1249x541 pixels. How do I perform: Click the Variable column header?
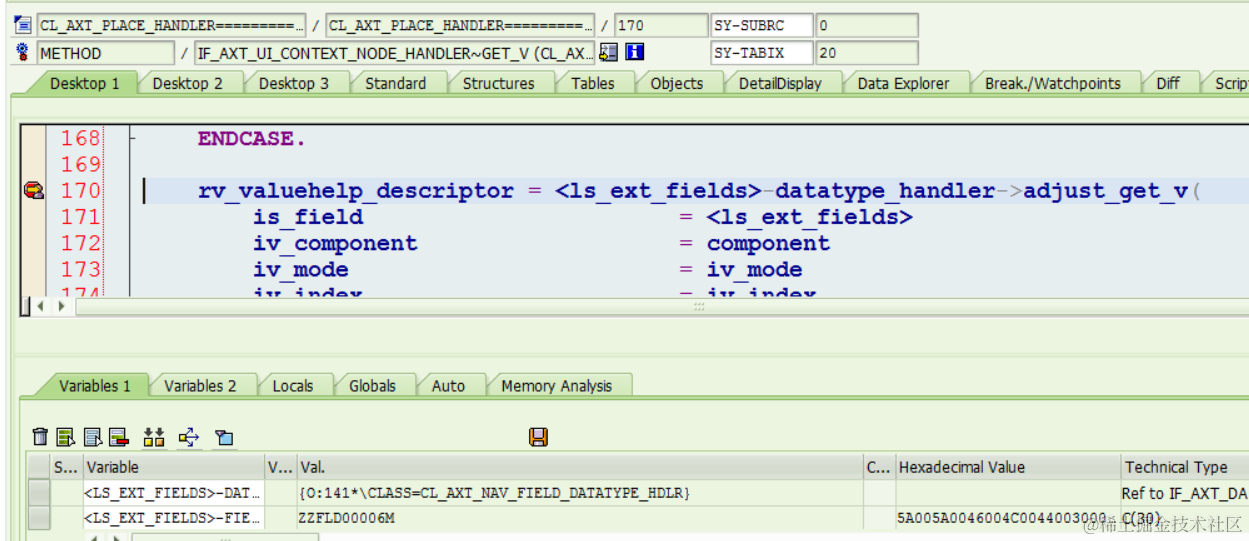pyautogui.click(x=173, y=467)
